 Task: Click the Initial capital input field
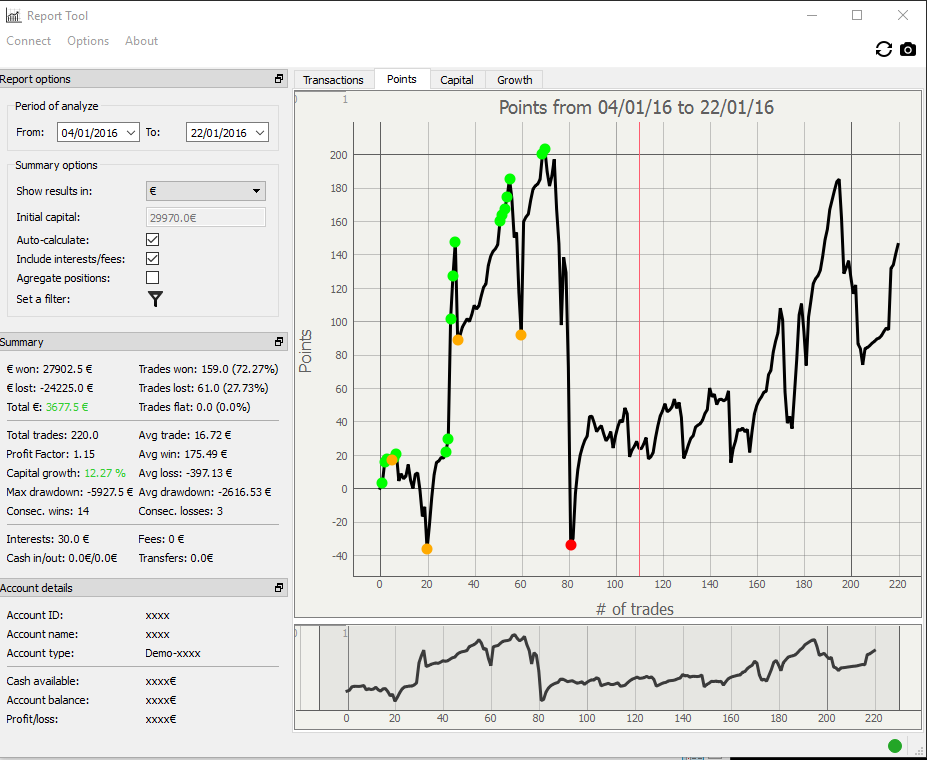206,217
